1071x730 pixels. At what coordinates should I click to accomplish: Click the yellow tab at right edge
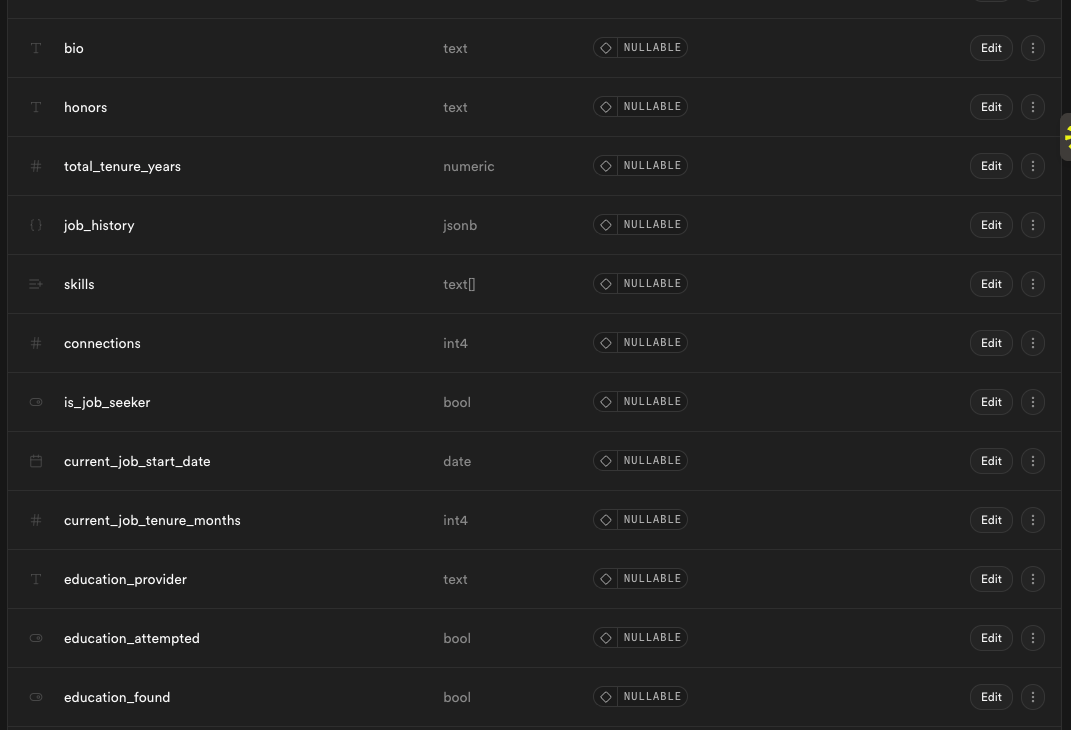(1066, 137)
